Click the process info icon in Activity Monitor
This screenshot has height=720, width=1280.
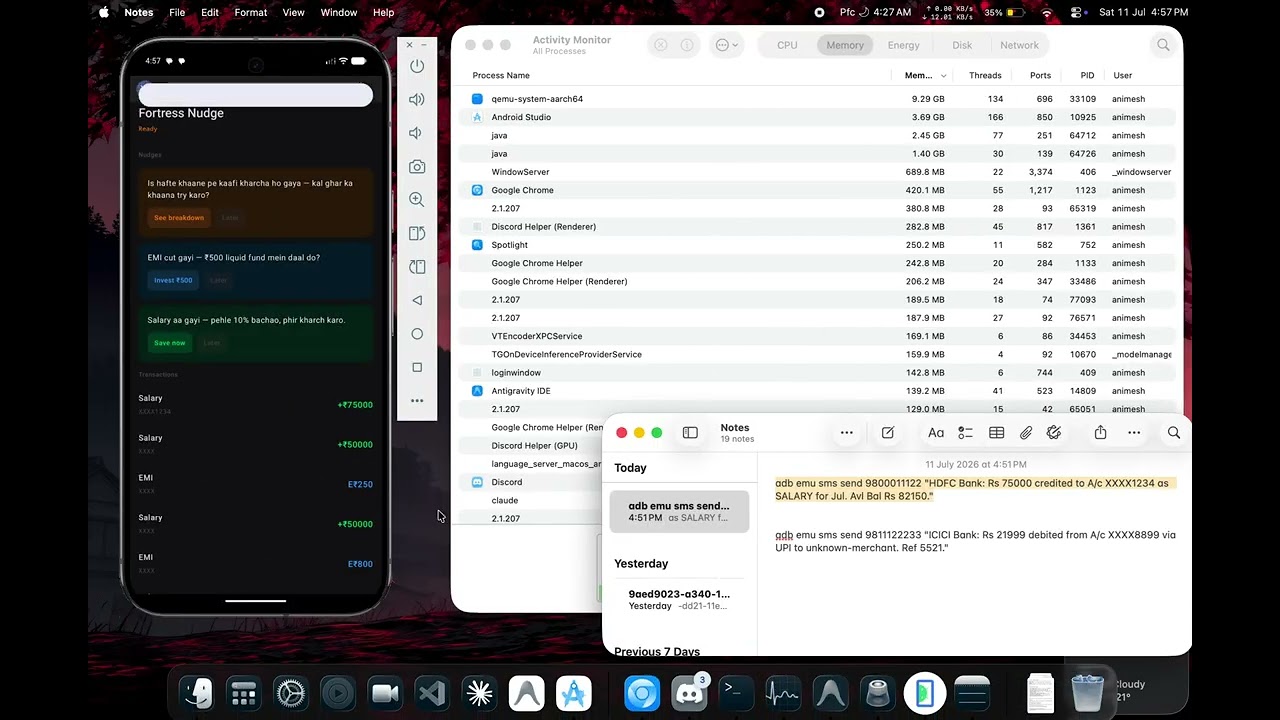point(687,45)
